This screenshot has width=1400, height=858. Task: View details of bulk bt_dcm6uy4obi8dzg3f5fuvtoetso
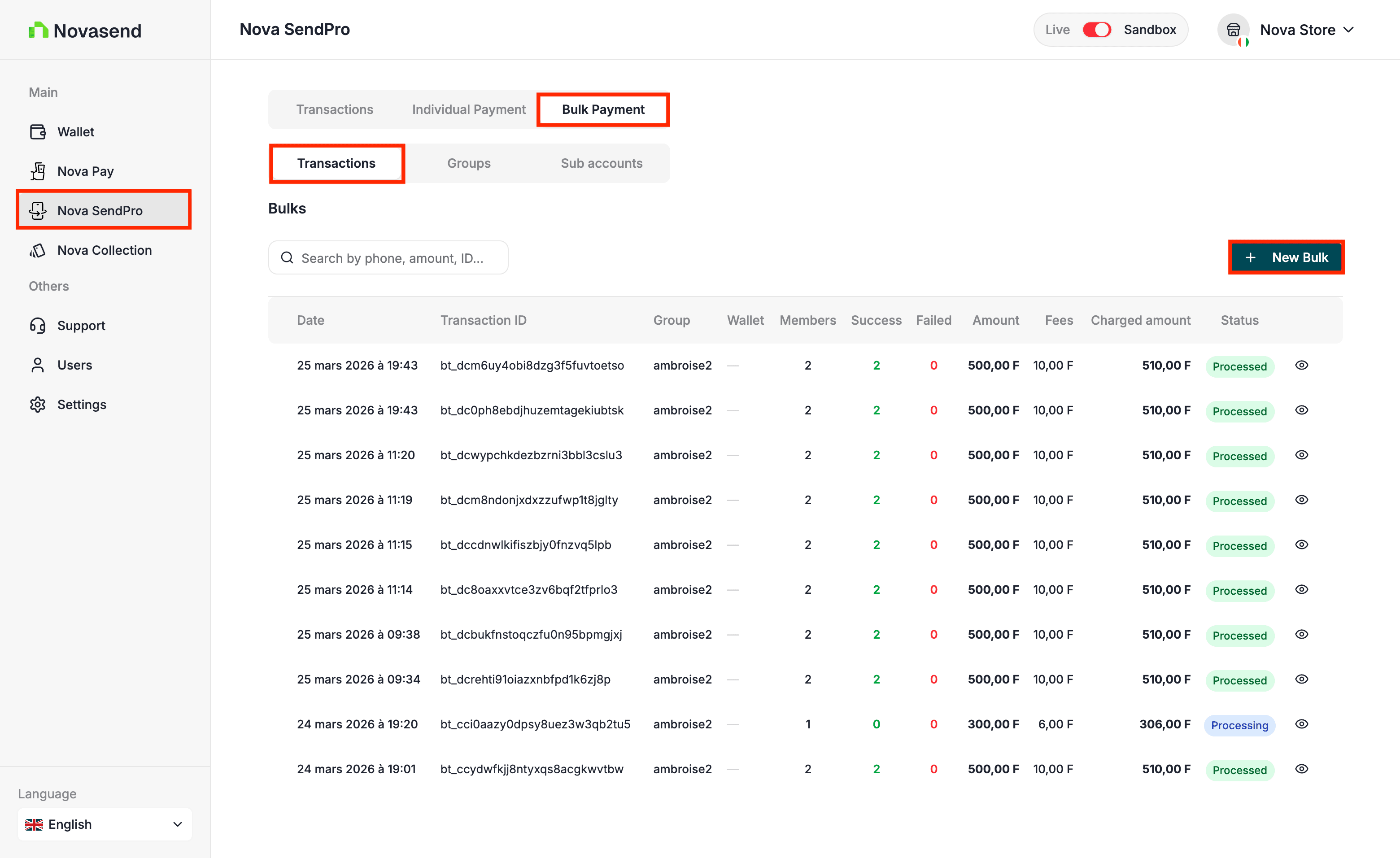(x=1301, y=366)
